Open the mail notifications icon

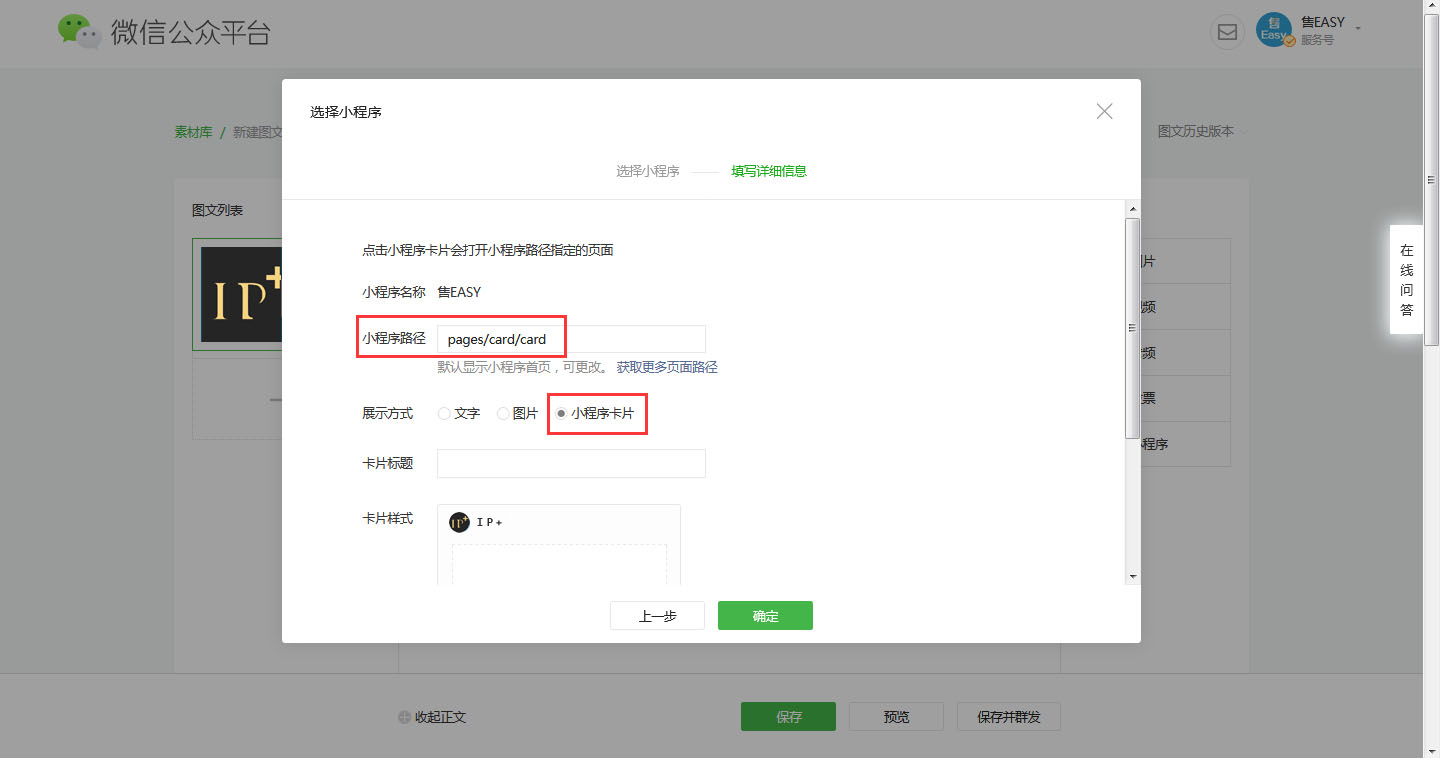point(1227,32)
